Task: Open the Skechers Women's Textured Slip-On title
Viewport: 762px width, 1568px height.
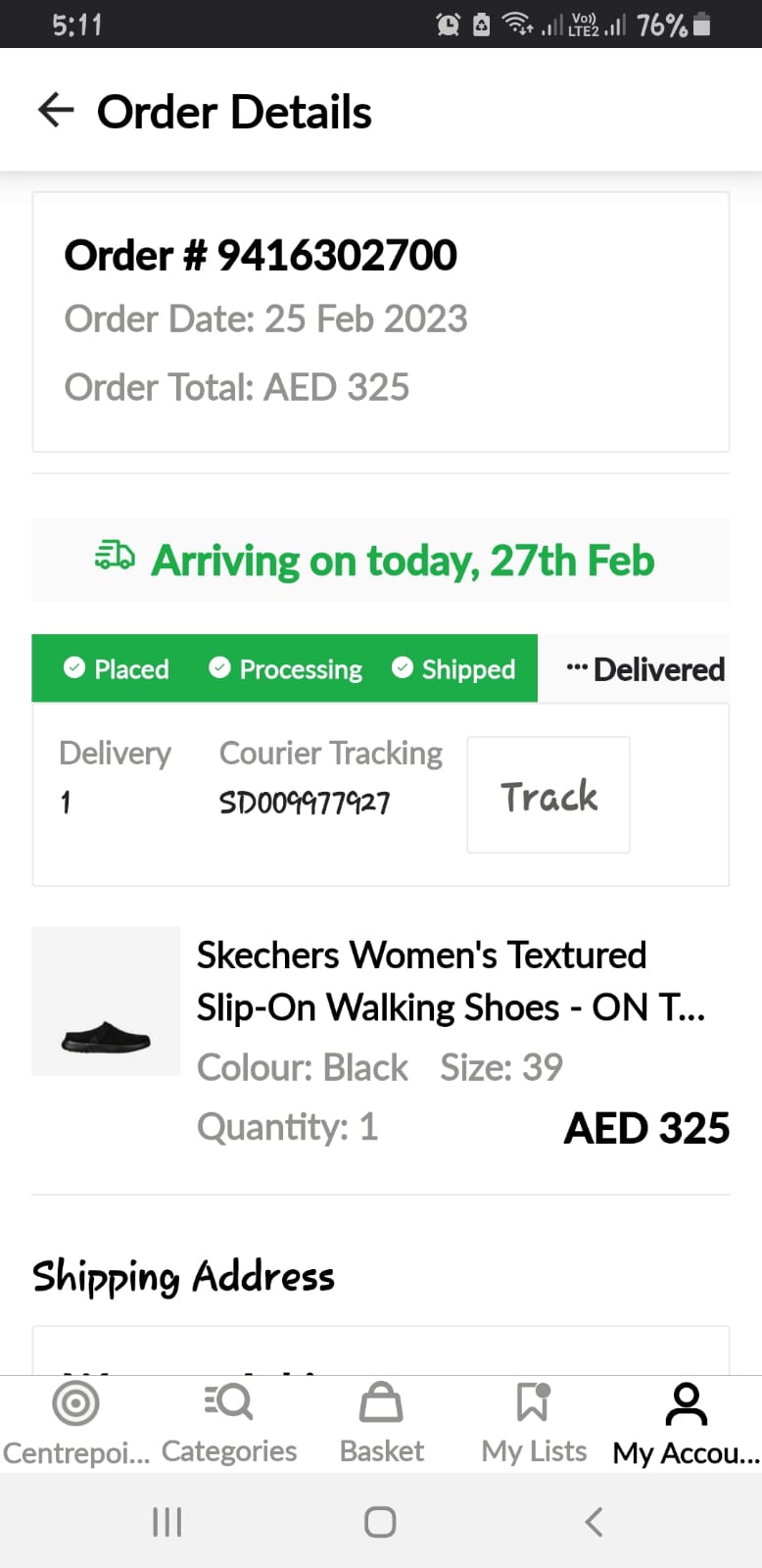Action: pos(451,981)
